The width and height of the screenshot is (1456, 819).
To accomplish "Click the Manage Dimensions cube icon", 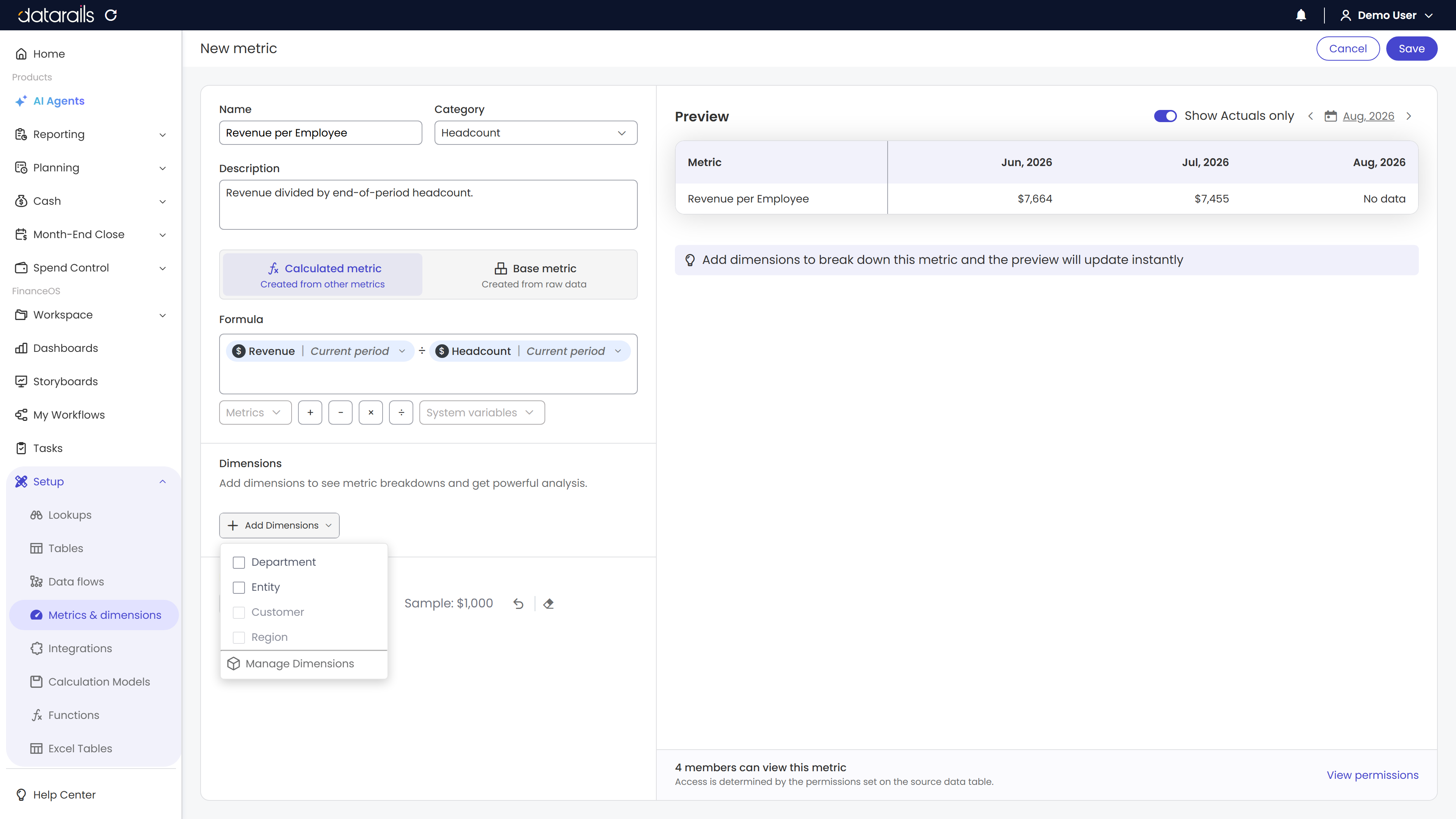I will pos(234,664).
